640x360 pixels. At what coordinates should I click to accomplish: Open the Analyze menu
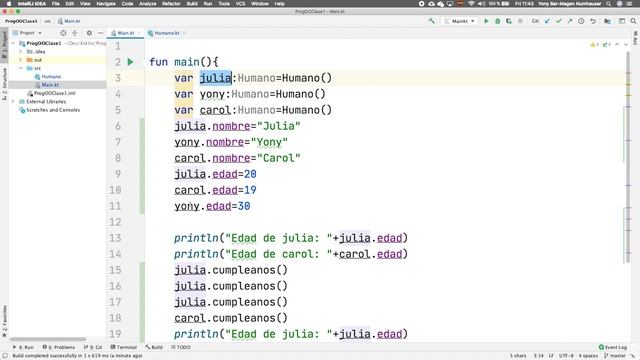tap(147, 4)
